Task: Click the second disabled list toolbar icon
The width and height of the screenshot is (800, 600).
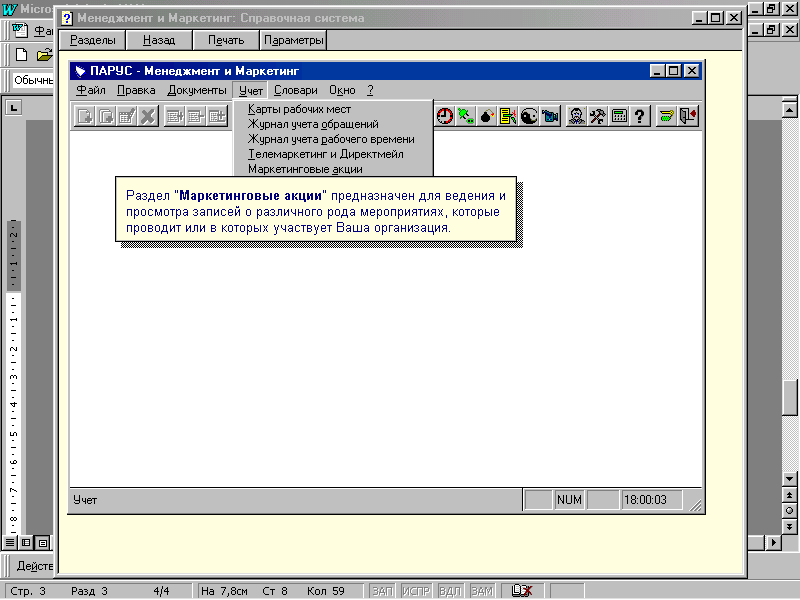Action: click(x=196, y=116)
